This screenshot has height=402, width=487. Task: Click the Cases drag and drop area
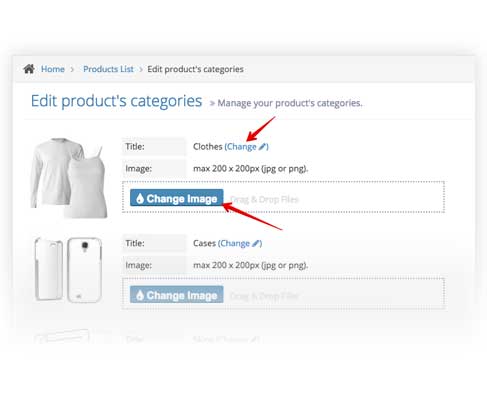click(x=283, y=294)
